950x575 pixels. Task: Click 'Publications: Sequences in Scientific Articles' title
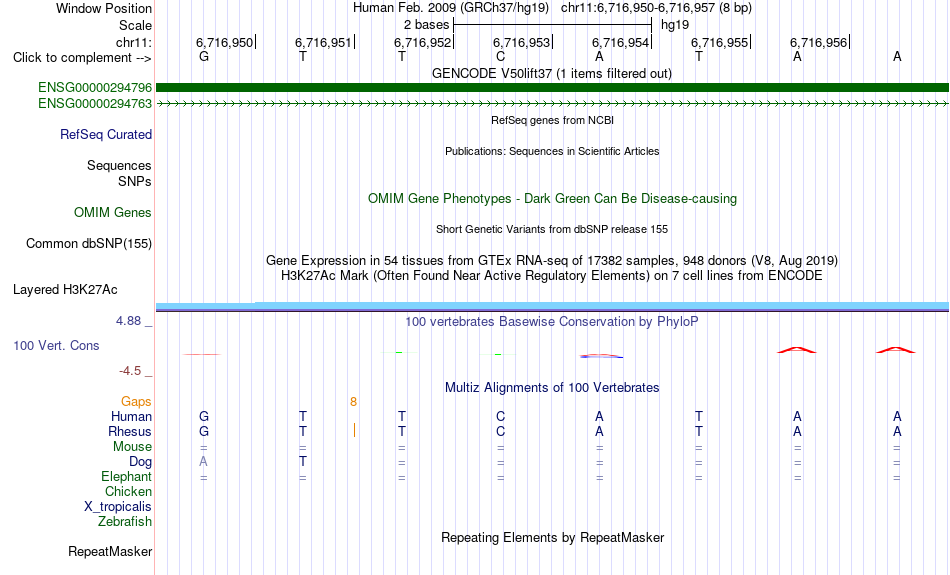(552, 151)
